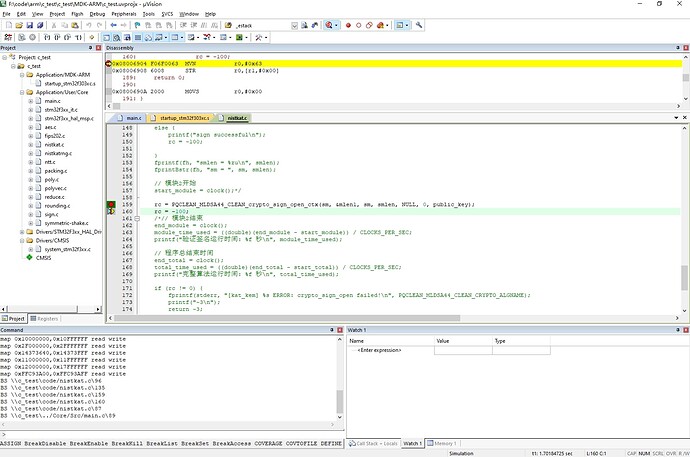
Task: Collapse the Application/MDK-ARM folder
Action: [x=22, y=75]
